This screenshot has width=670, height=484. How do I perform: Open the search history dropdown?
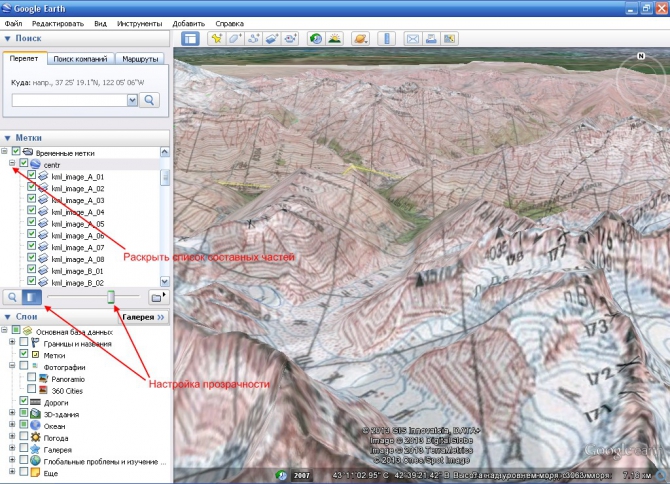click(132, 100)
